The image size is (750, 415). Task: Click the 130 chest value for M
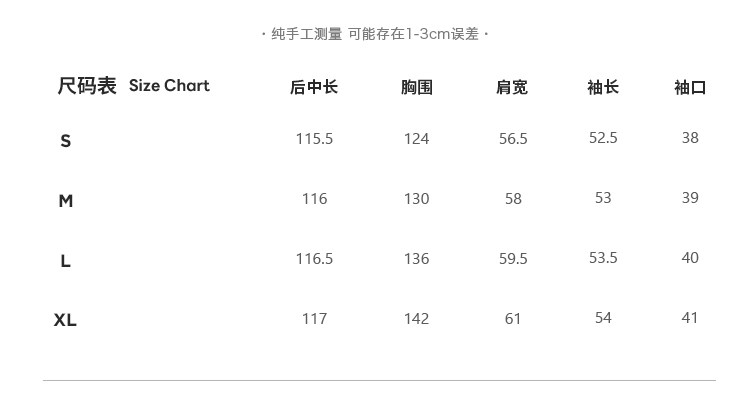pyautogui.click(x=416, y=199)
